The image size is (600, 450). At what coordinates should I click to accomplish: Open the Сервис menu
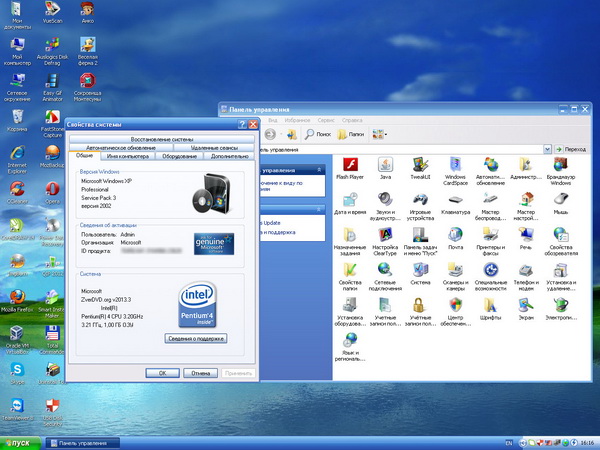point(326,119)
